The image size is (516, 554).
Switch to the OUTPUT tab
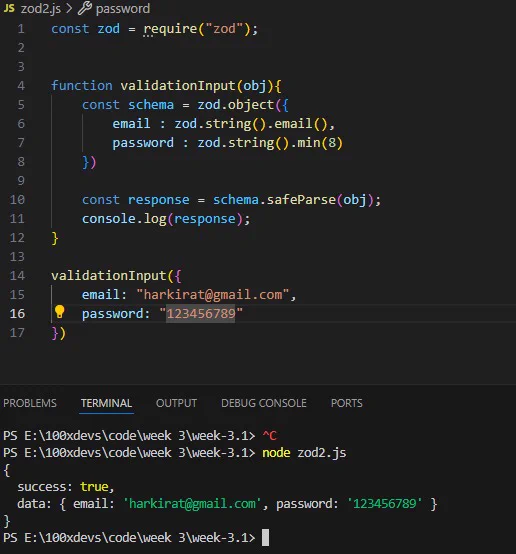point(176,403)
